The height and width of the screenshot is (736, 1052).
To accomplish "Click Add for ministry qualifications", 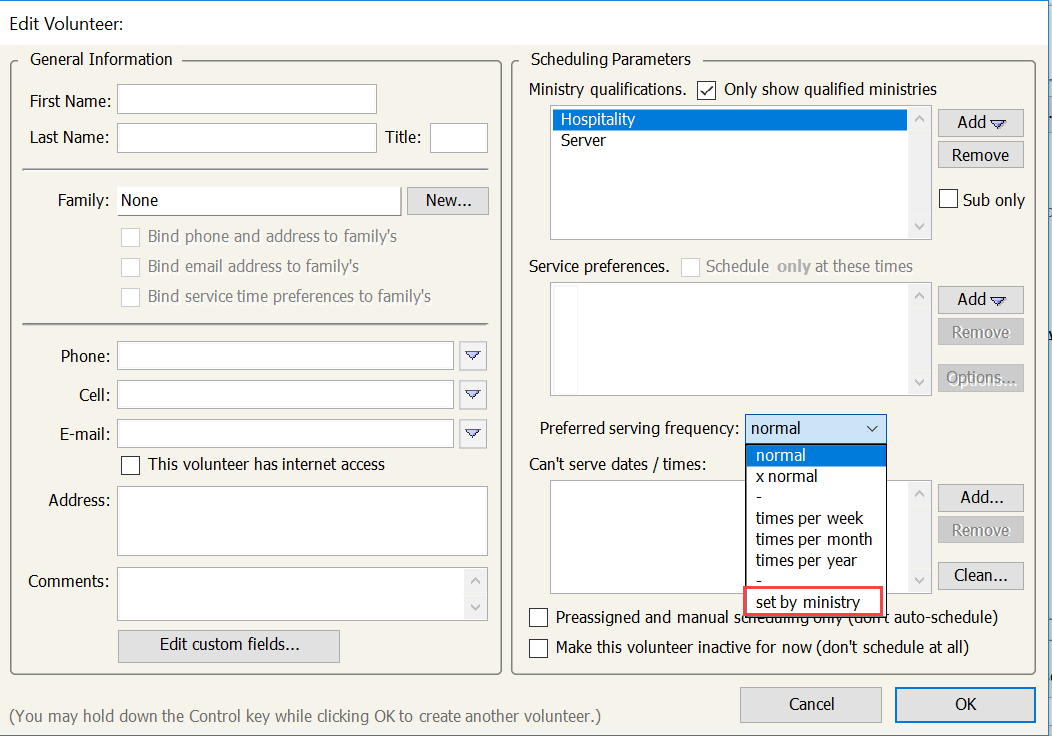I will click(980, 122).
